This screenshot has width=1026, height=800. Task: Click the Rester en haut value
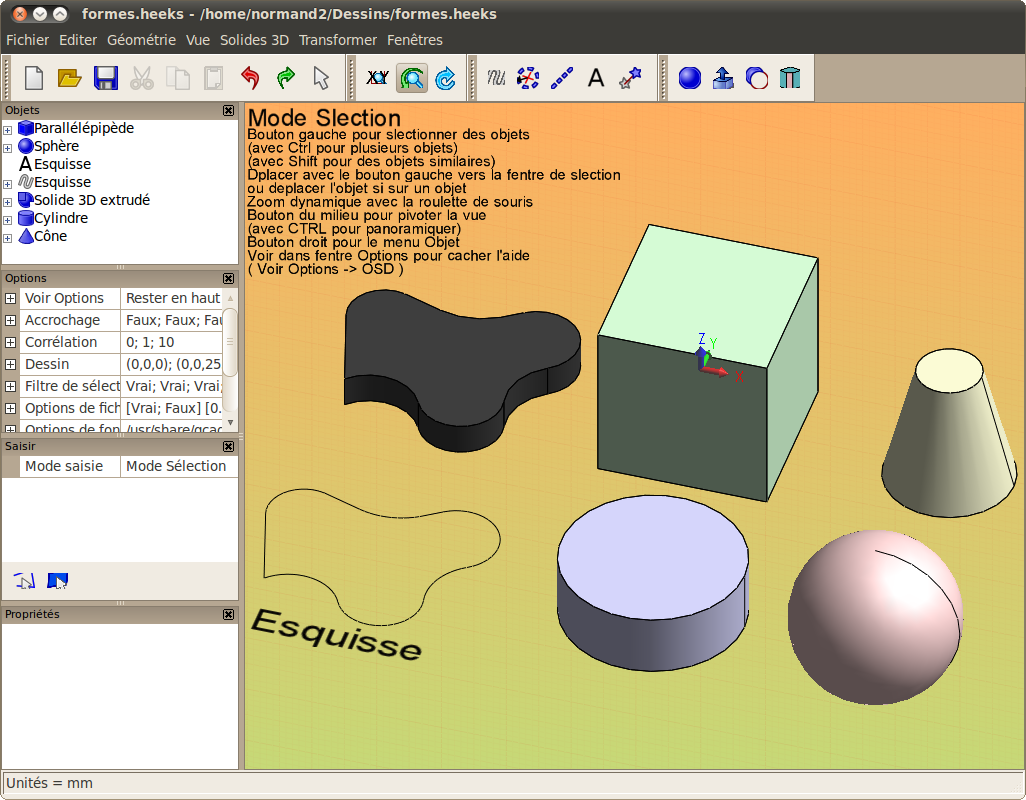172,298
